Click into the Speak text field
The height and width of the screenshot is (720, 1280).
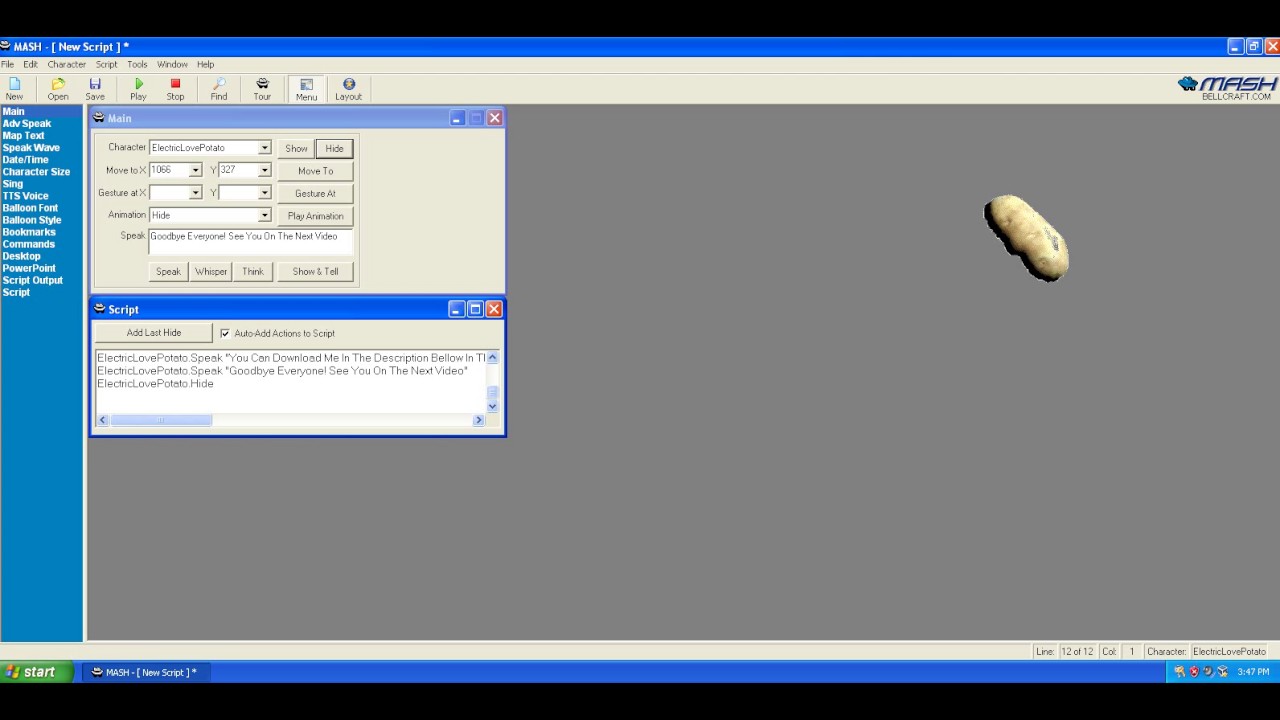coord(250,242)
